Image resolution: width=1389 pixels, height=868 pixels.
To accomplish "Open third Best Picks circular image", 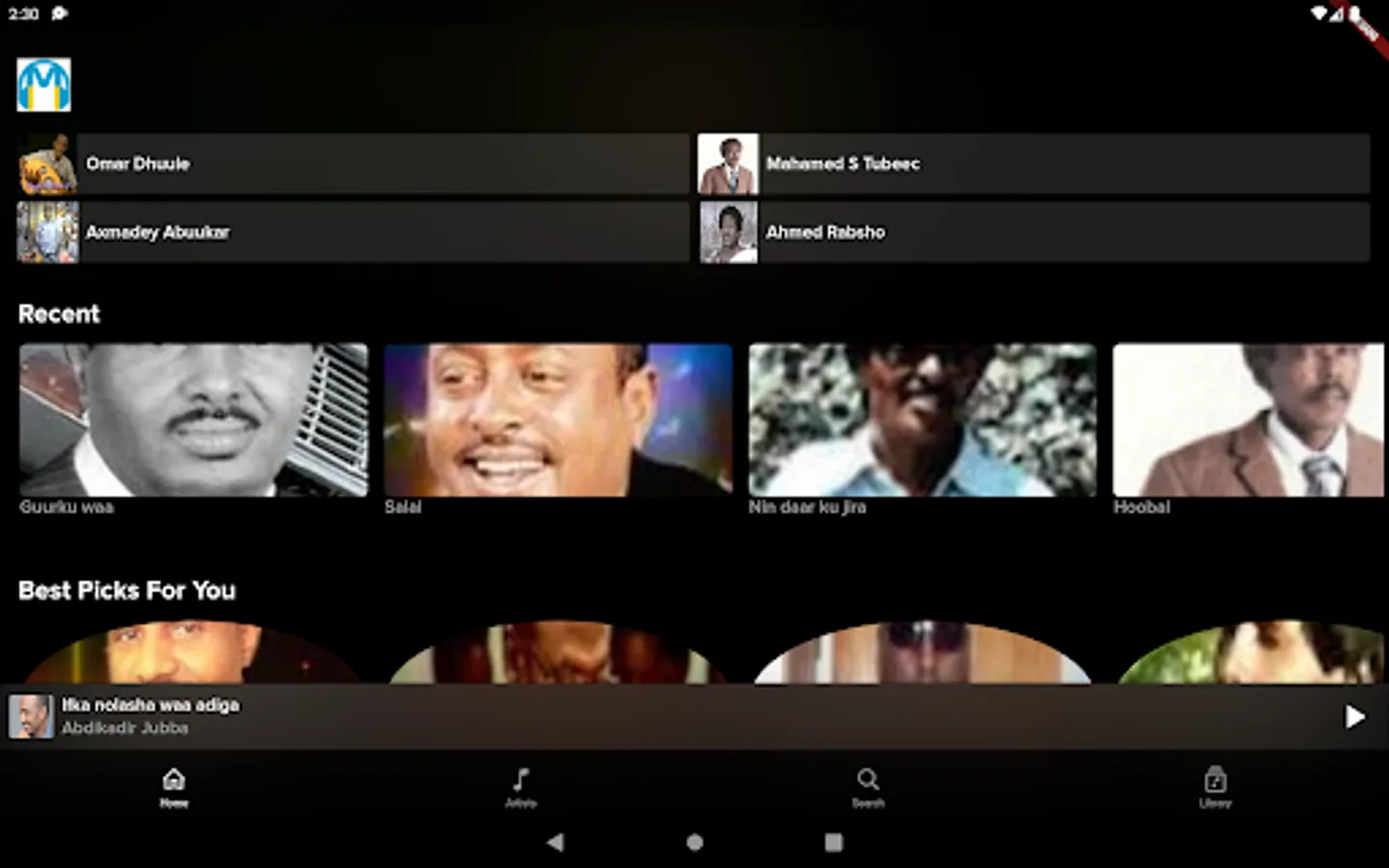I will pyautogui.click(x=923, y=653).
